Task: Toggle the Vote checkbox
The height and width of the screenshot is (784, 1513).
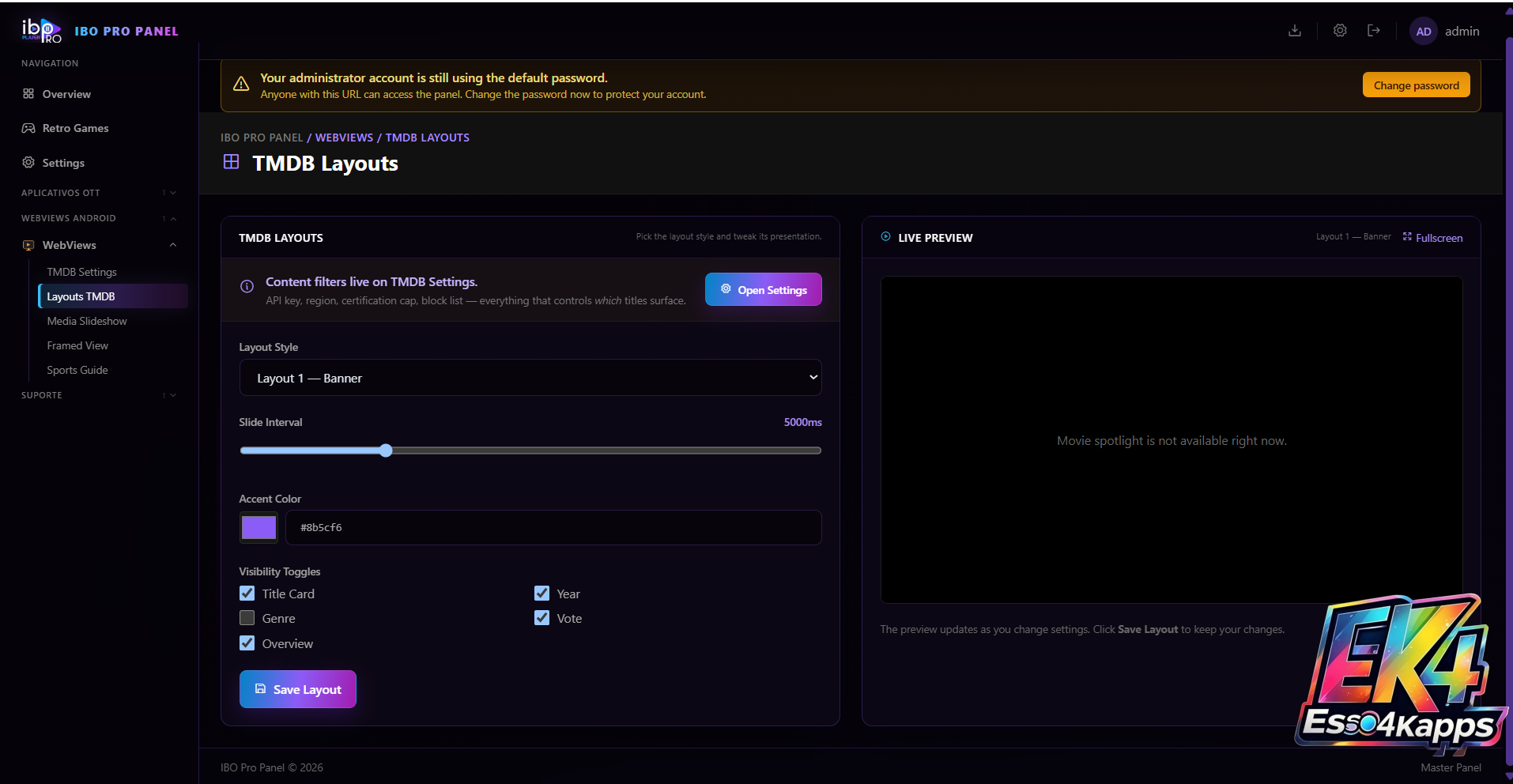Action: point(541,618)
